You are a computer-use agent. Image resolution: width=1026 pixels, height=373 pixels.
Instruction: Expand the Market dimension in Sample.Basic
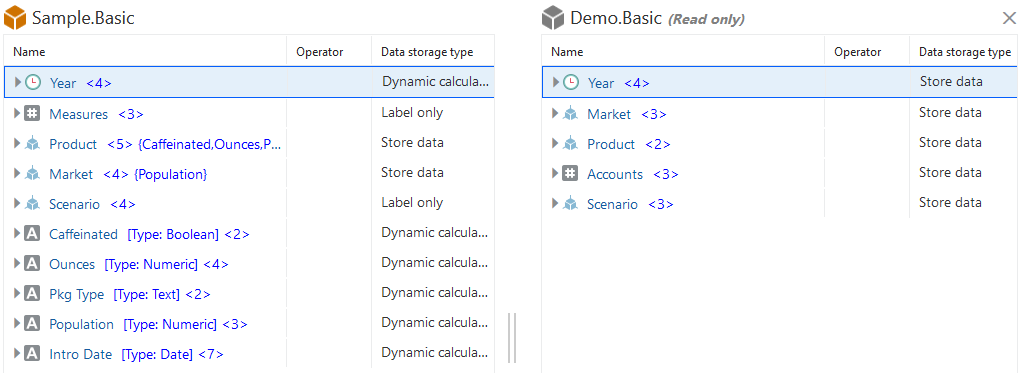pos(17,173)
